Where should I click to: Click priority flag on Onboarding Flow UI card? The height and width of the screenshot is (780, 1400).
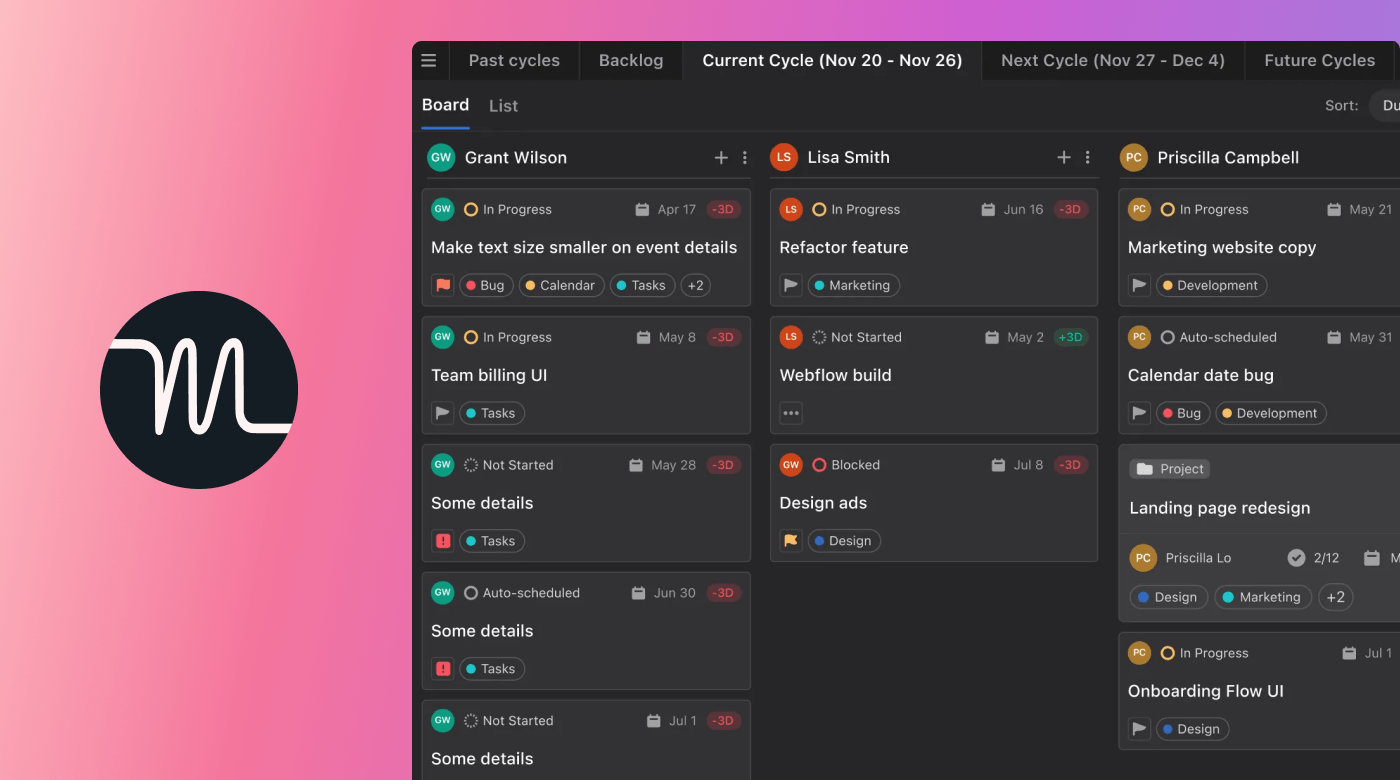1139,729
